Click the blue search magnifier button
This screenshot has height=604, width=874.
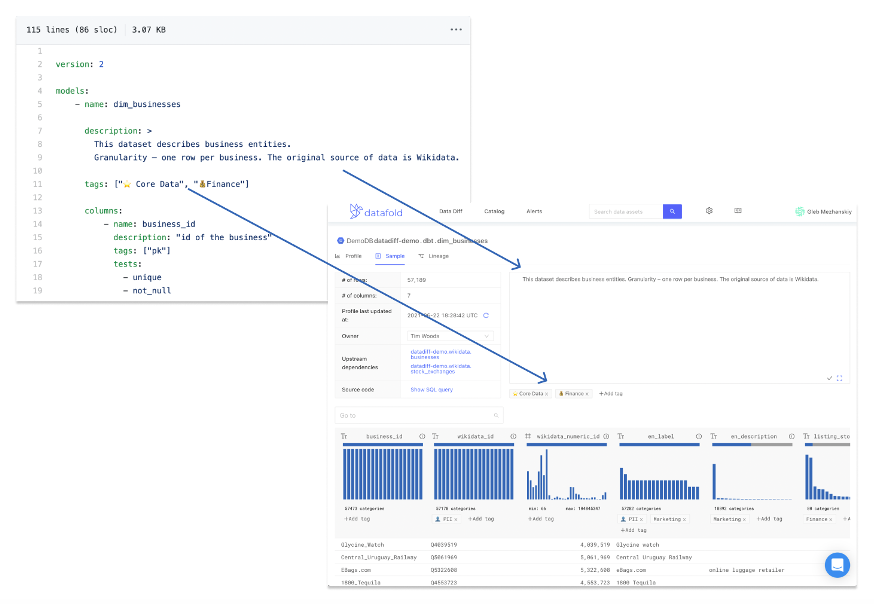[672, 211]
